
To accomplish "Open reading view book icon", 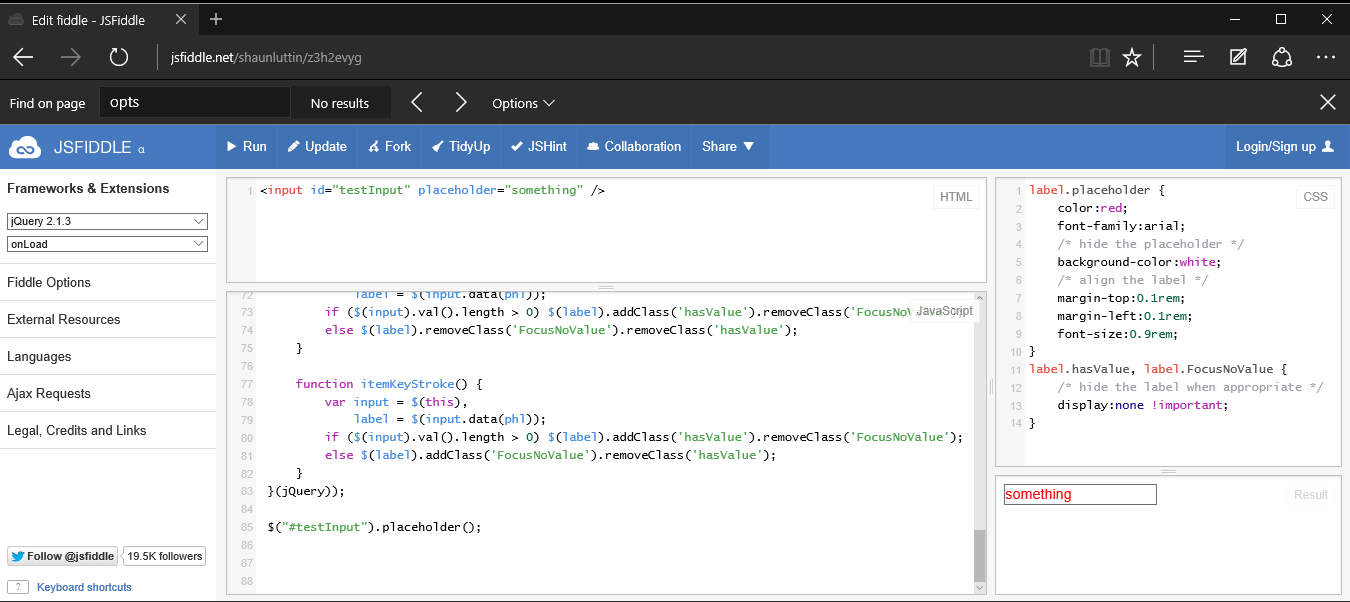I will click(x=1099, y=58).
